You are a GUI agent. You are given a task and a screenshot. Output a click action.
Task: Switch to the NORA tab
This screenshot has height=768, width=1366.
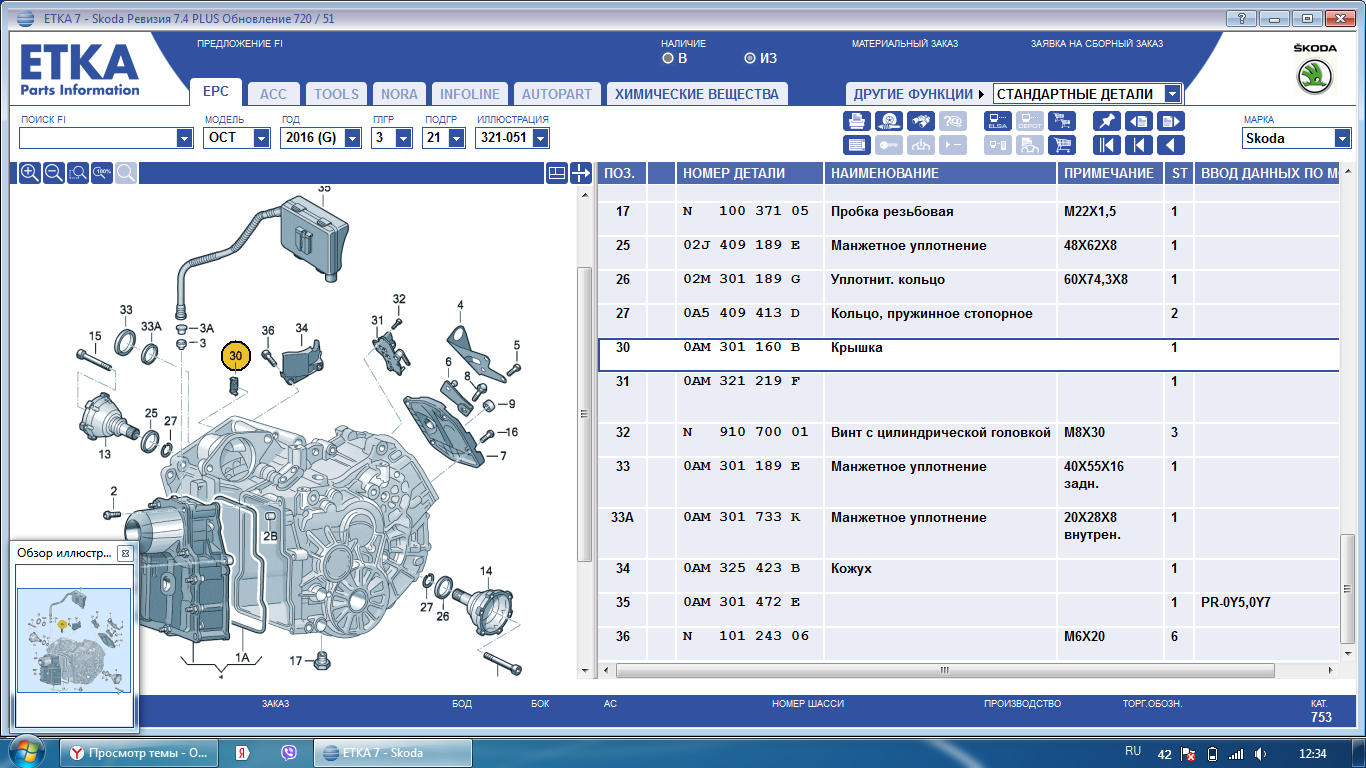click(399, 94)
